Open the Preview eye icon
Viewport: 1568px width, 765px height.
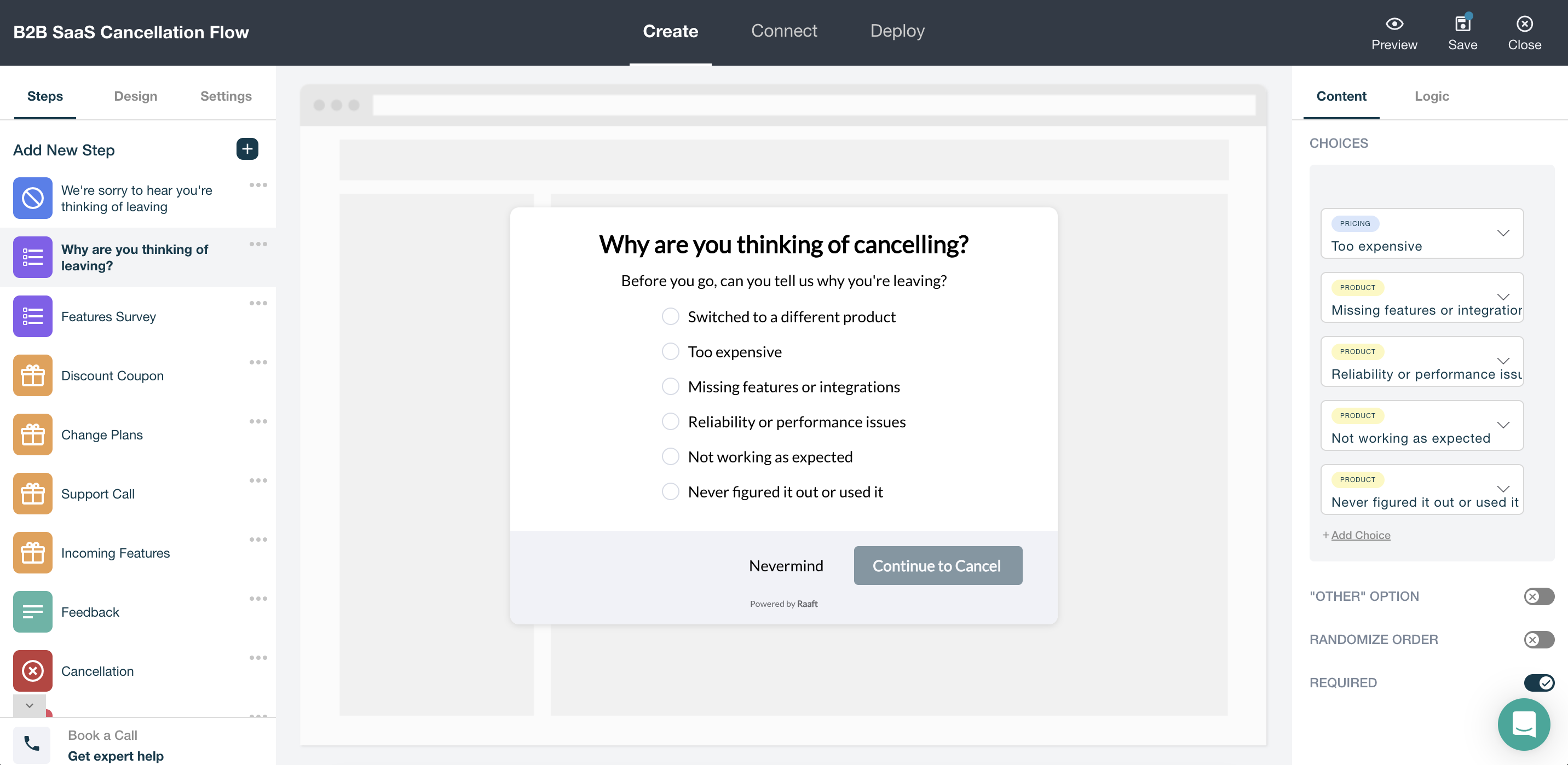[1393, 24]
